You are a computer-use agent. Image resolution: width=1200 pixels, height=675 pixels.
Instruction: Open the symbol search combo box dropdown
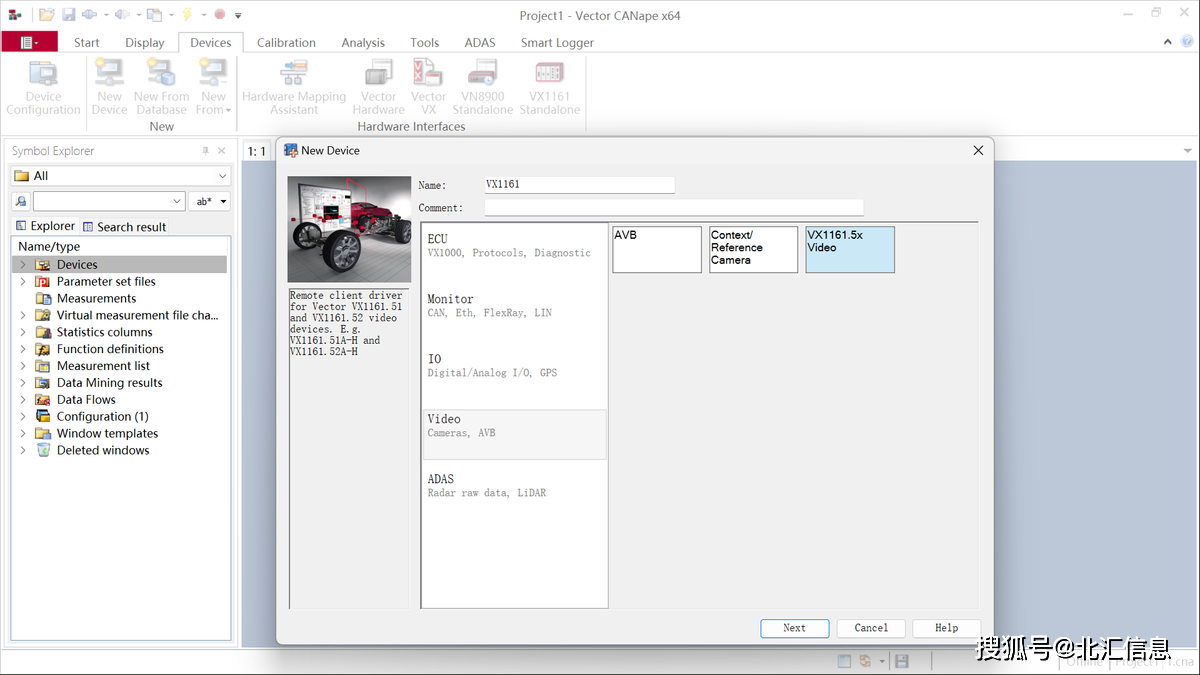[177, 201]
